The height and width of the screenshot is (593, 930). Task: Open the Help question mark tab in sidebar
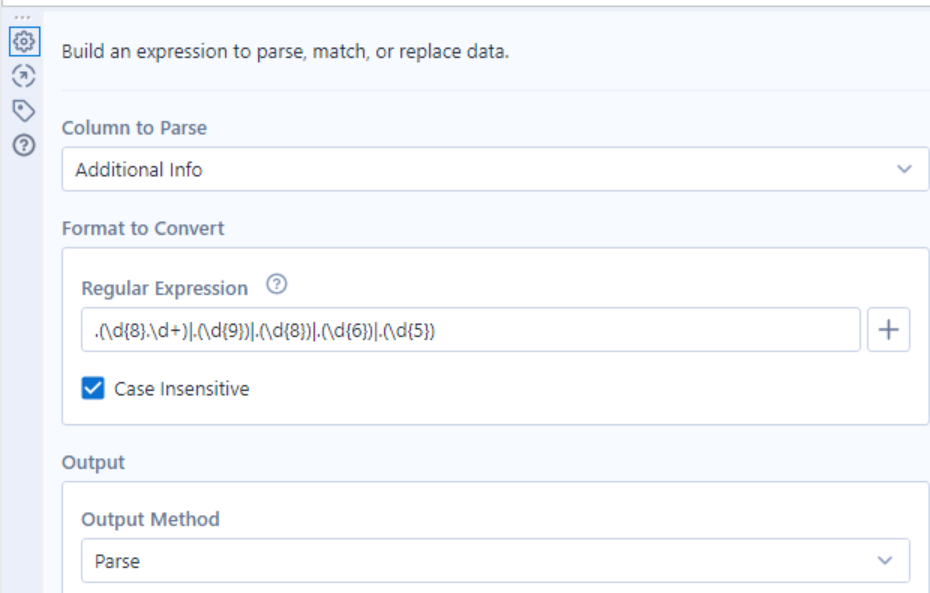click(x=23, y=145)
